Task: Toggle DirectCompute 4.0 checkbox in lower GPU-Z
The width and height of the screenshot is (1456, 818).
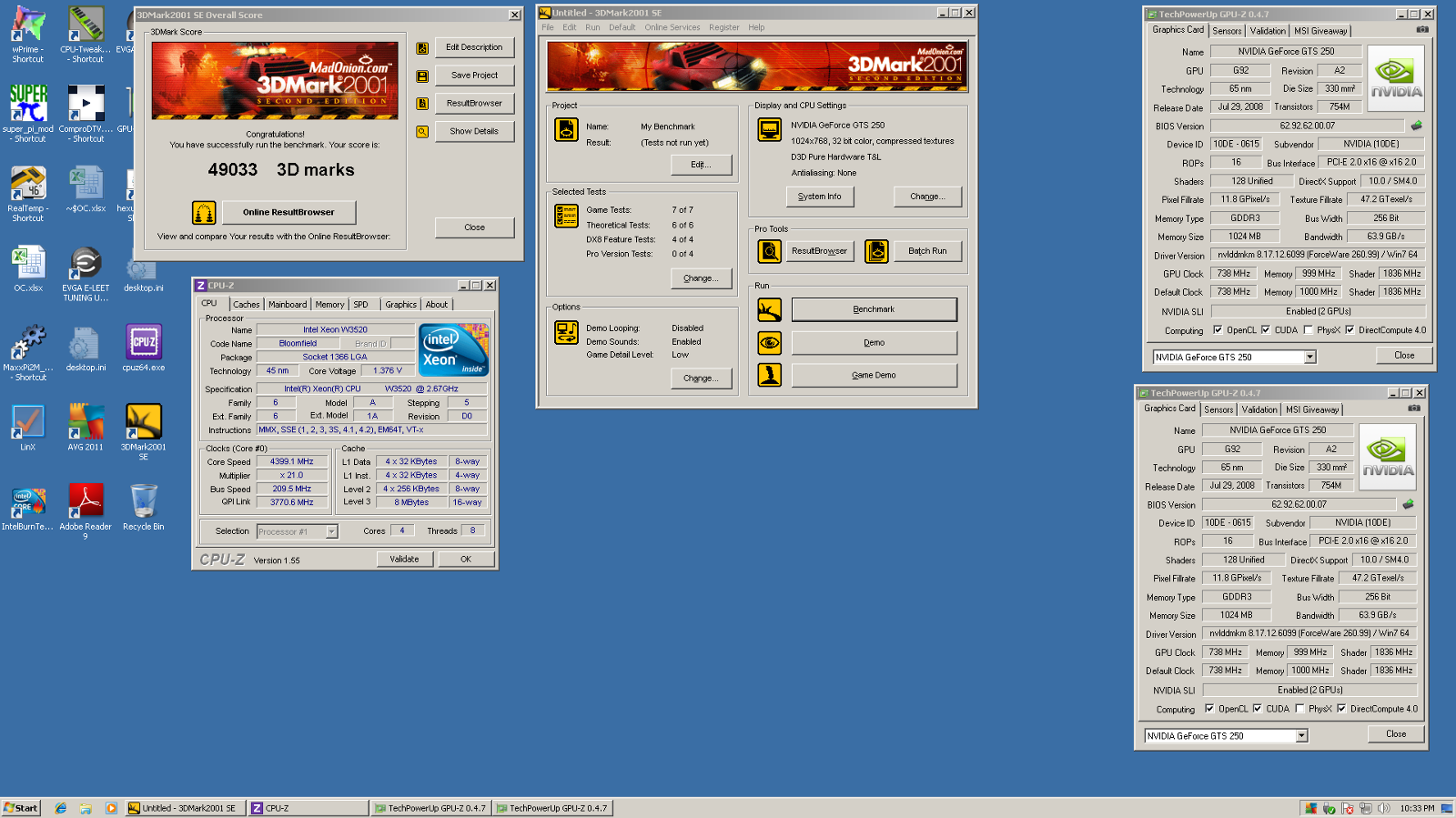Action: [1341, 709]
